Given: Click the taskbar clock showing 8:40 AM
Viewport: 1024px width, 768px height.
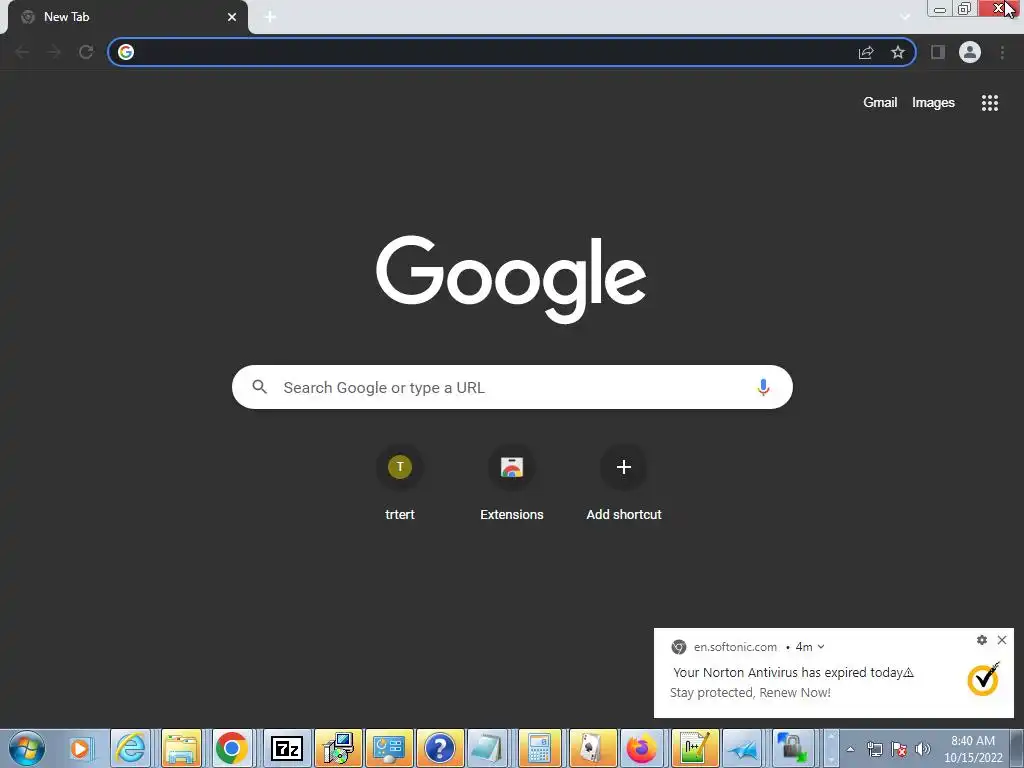Looking at the screenshot, I should click(x=973, y=749).
